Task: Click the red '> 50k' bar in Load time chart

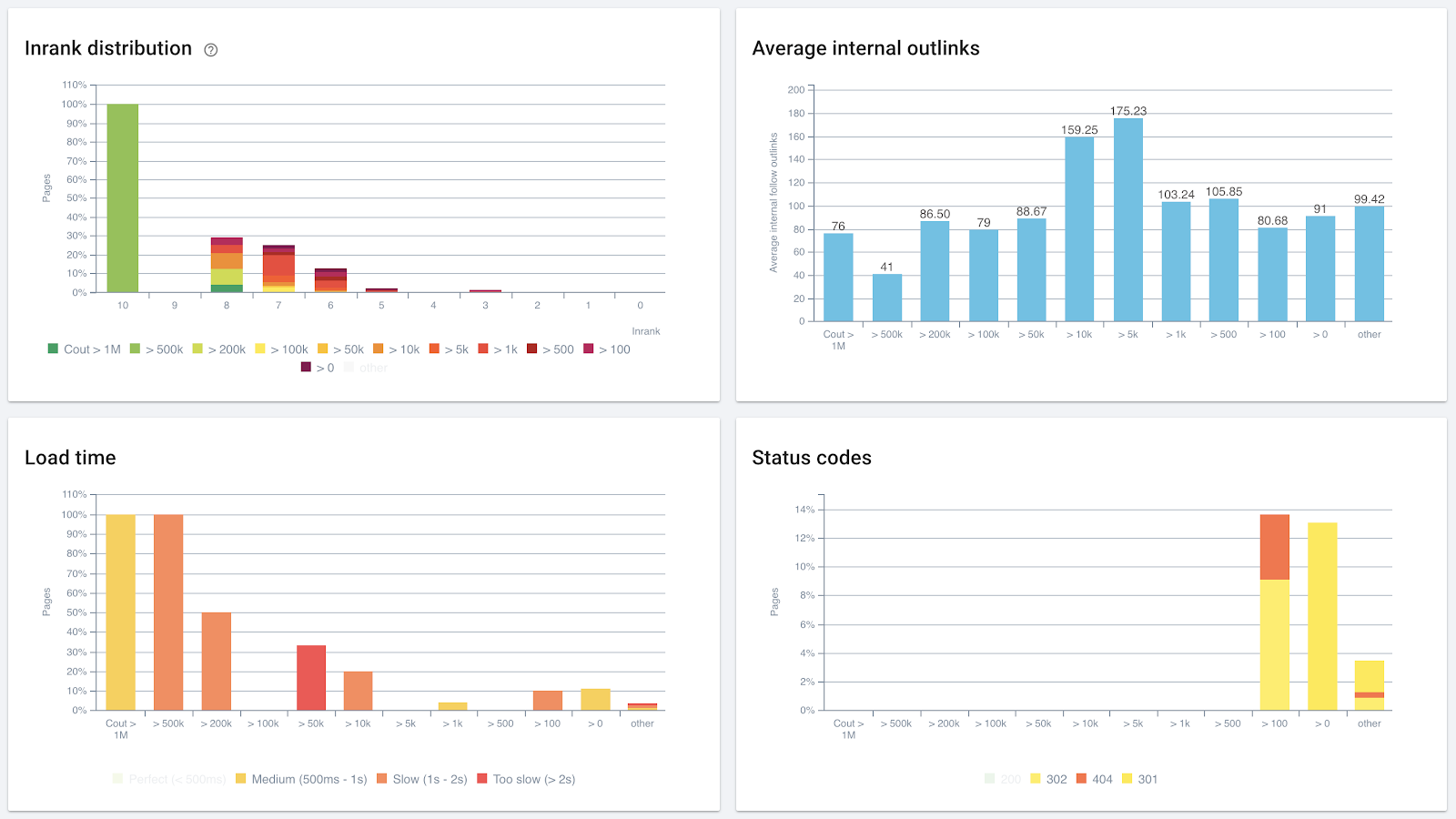Action: [x=311, y=678]
